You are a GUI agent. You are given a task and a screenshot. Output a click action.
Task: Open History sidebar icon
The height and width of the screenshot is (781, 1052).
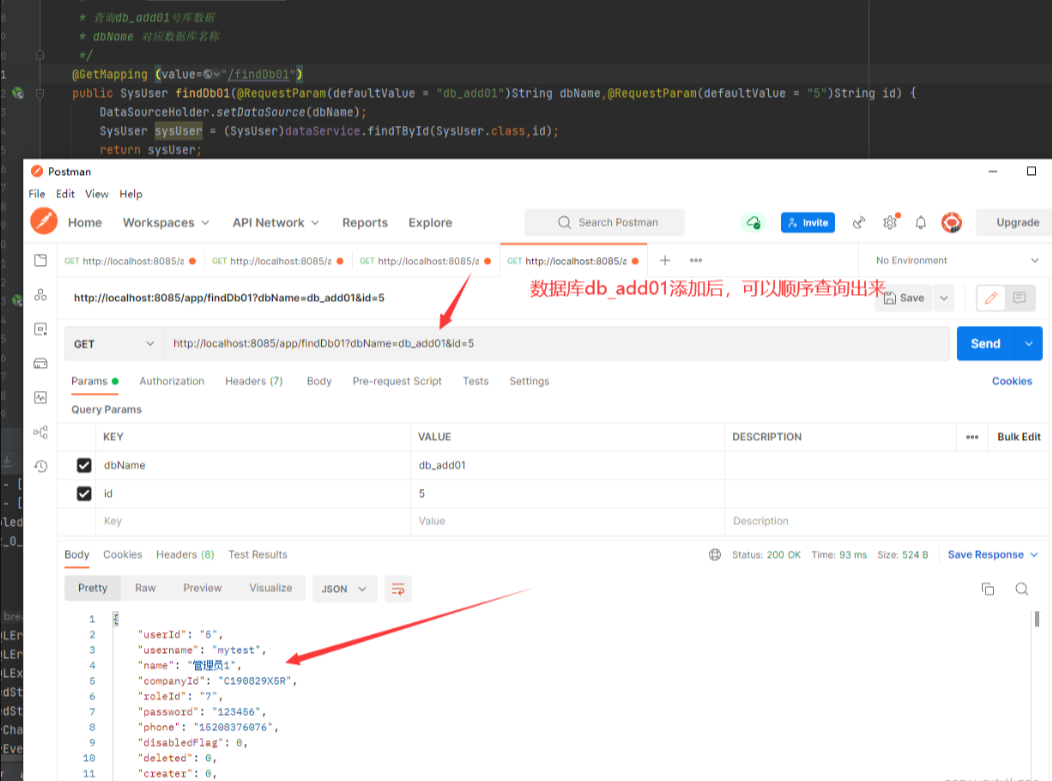click(x=40, y=466)
